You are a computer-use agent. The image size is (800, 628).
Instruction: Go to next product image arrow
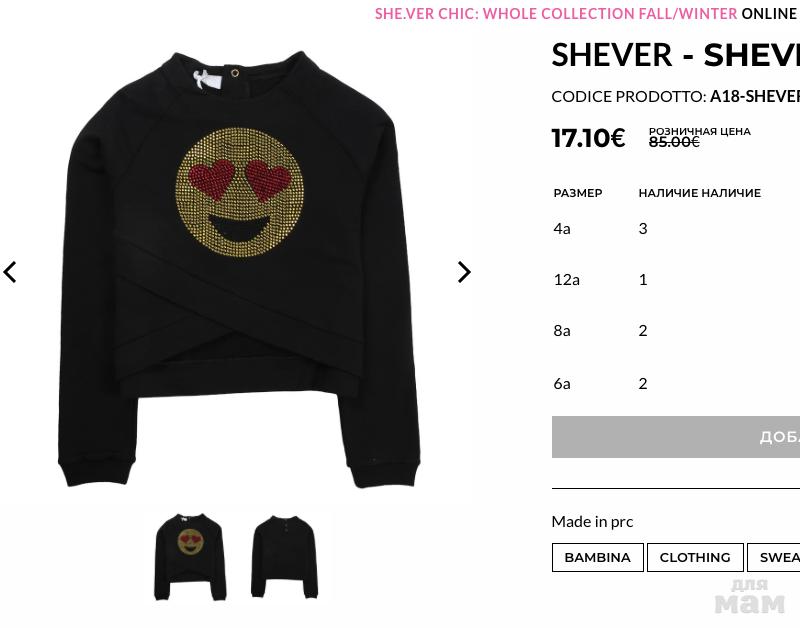pos(464,272)
